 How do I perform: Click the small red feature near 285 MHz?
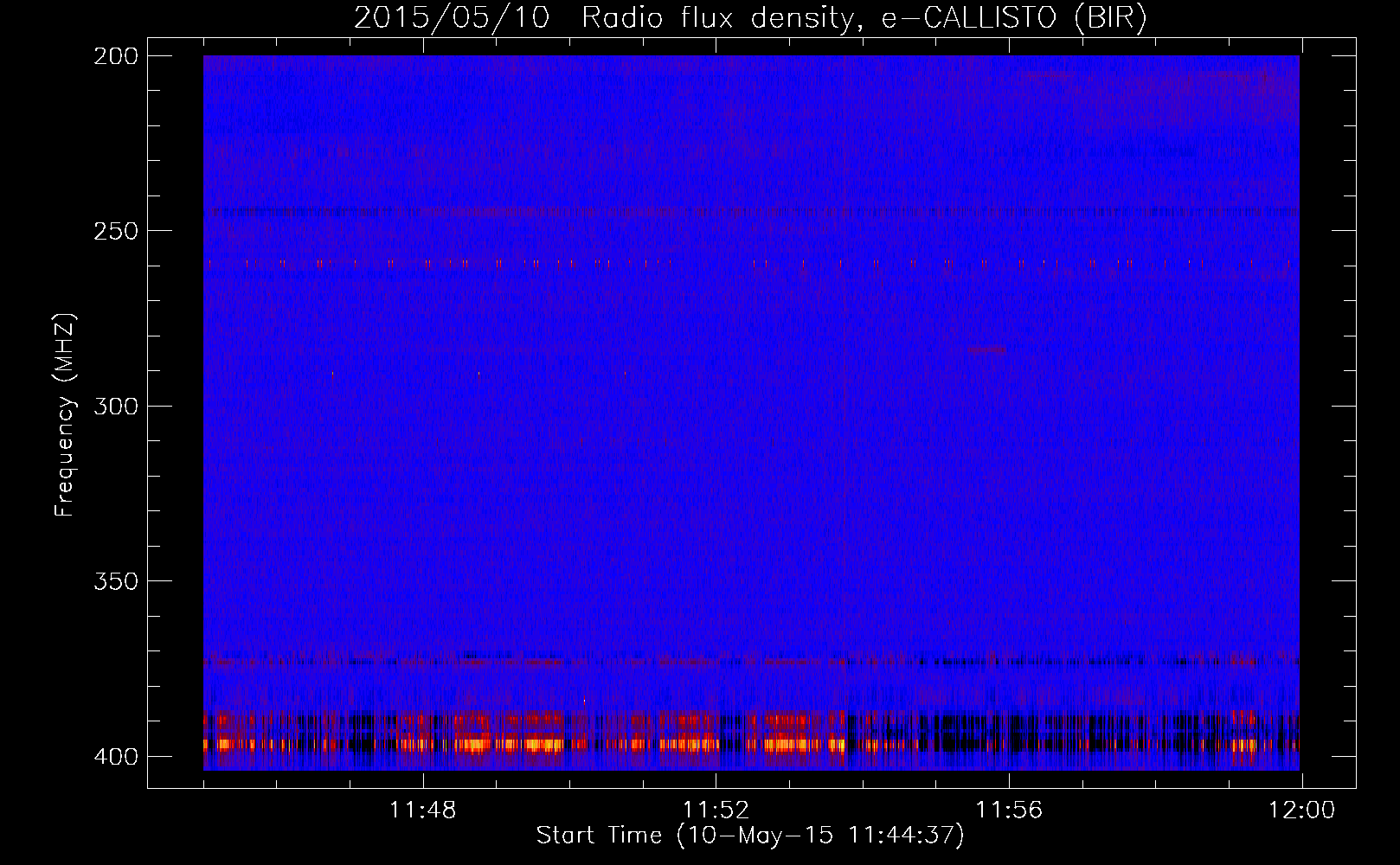click(x=987, y=350)
